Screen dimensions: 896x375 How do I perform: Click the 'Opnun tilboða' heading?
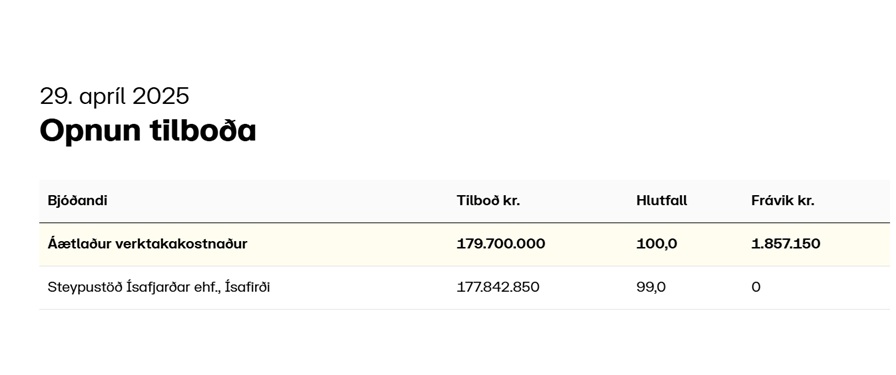tap(147, 131)
